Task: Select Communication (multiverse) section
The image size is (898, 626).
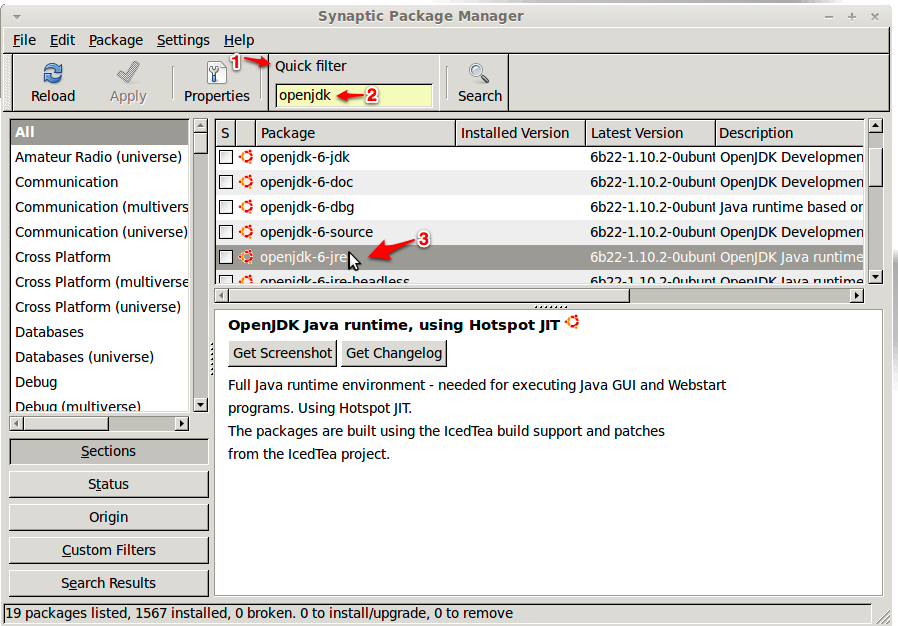Action: 99,207
